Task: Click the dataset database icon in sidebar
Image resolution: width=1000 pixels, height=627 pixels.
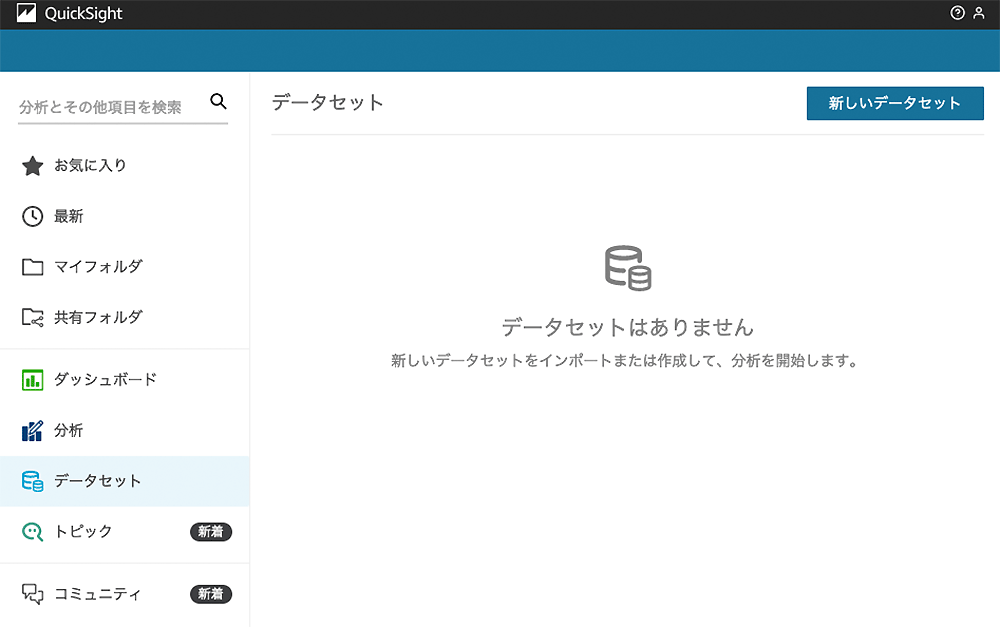Action: pos(33,481)
